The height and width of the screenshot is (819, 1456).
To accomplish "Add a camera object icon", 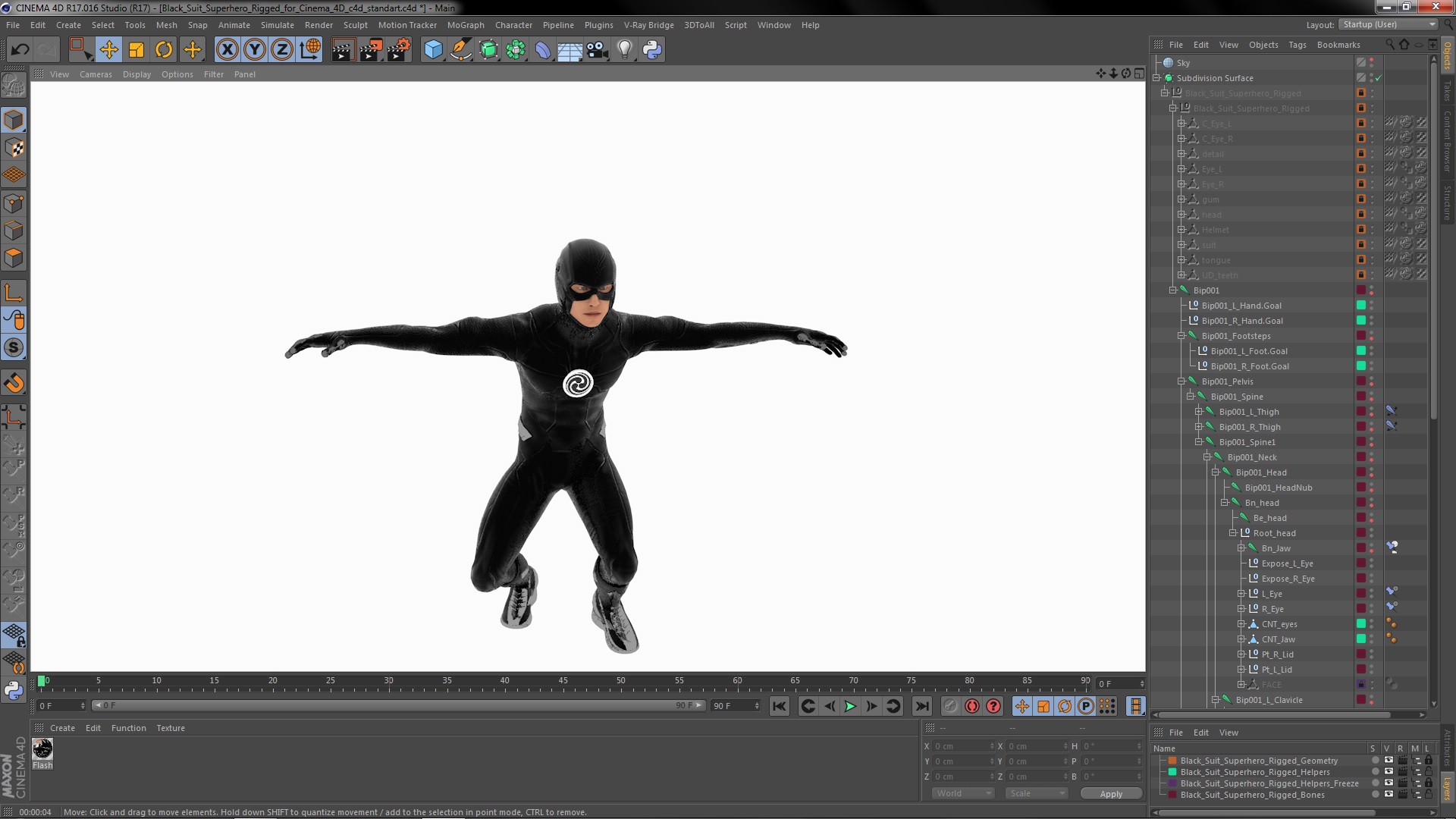I will point(598,50).
